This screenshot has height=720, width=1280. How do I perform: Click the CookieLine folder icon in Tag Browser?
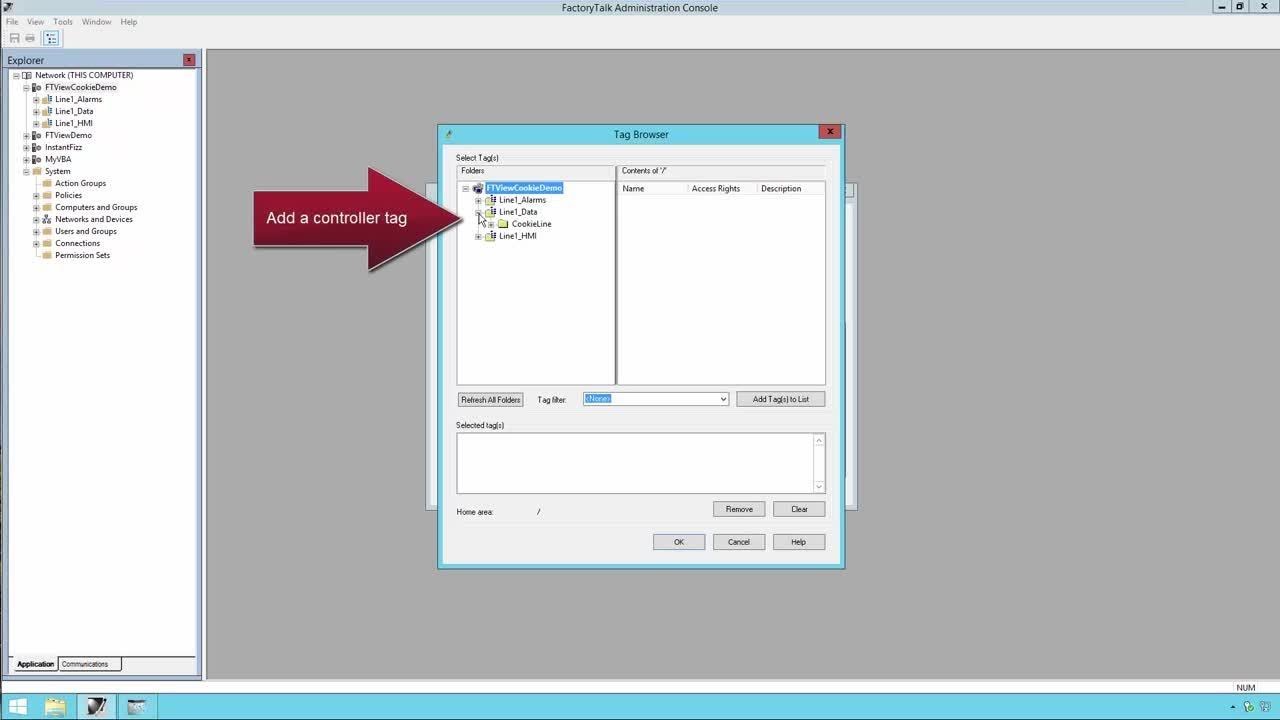(x=503, y=224)
